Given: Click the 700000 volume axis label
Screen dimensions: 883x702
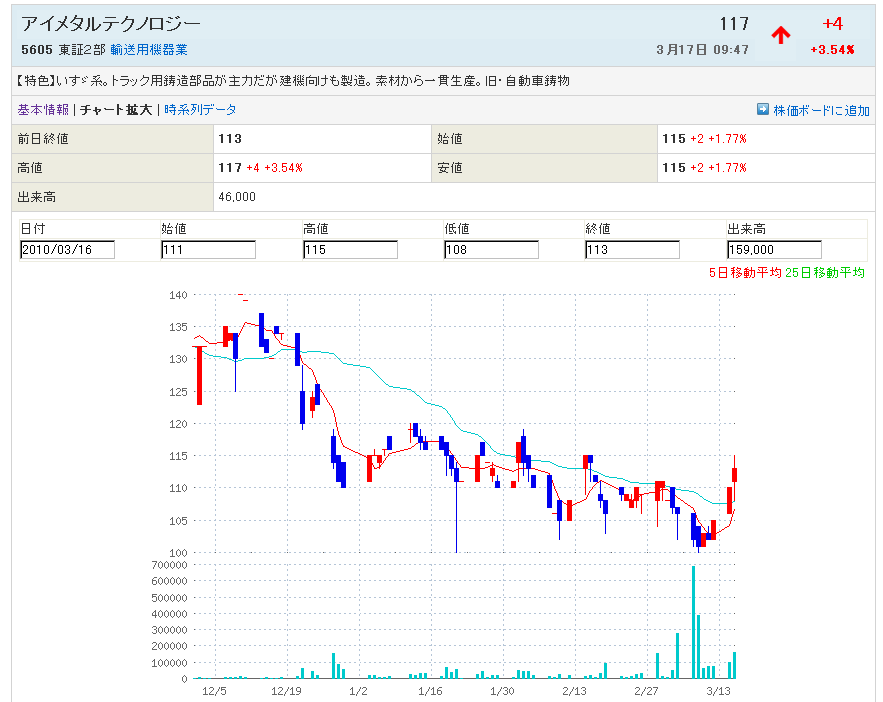Looking at the screenshot, I should [170, 565].
